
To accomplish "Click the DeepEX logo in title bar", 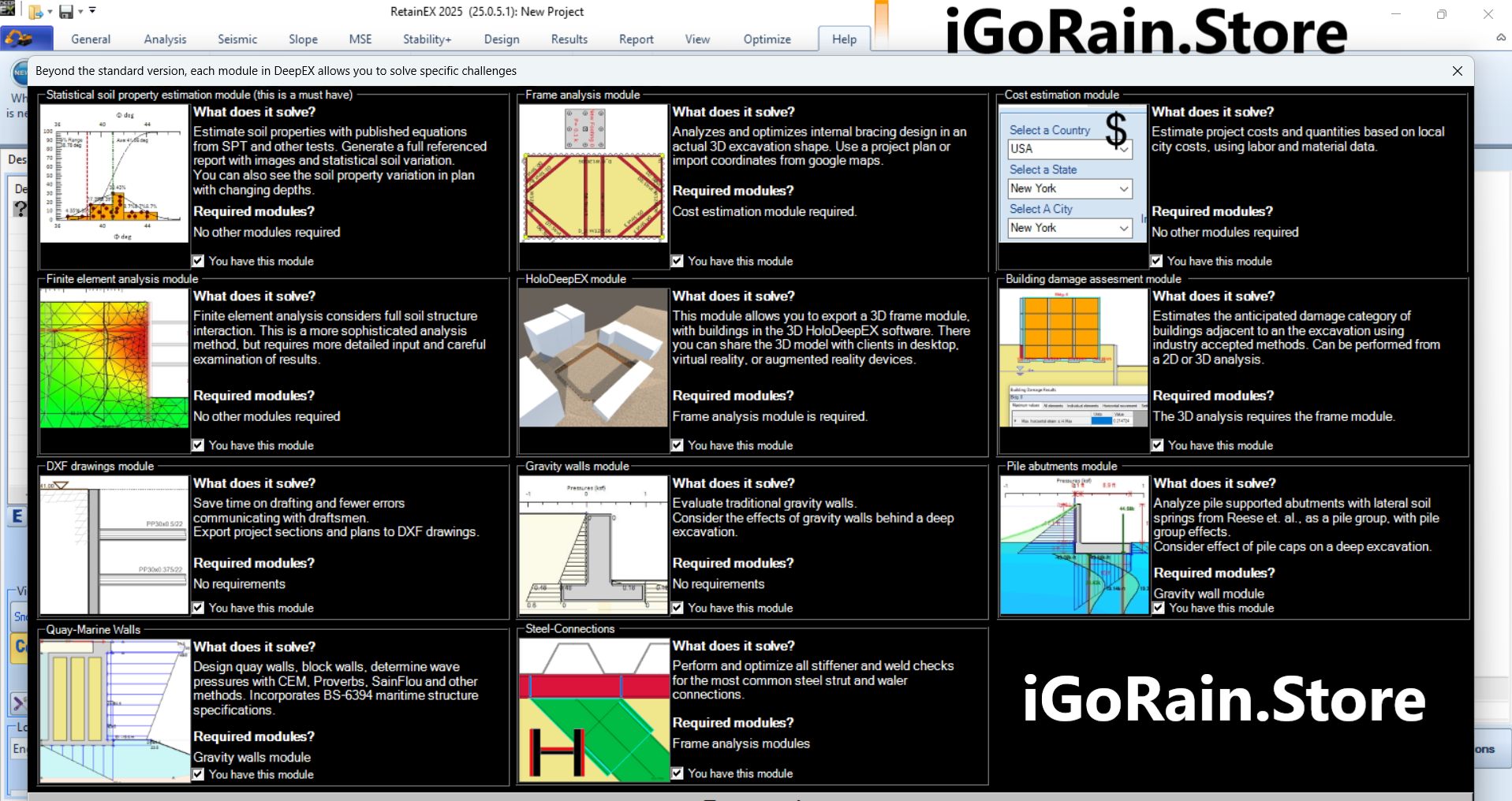I will coord(8,9).
